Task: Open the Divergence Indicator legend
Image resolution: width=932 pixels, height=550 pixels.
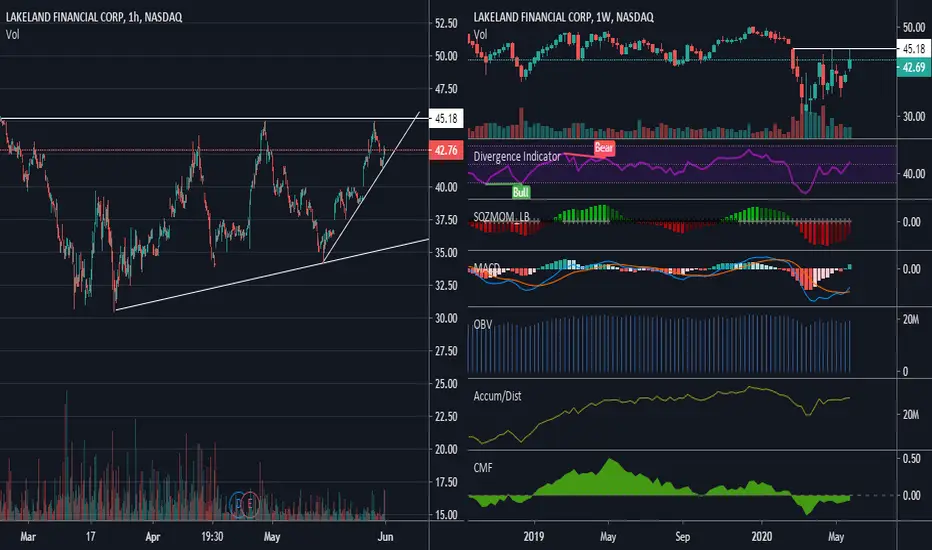Action: (517, 156)
